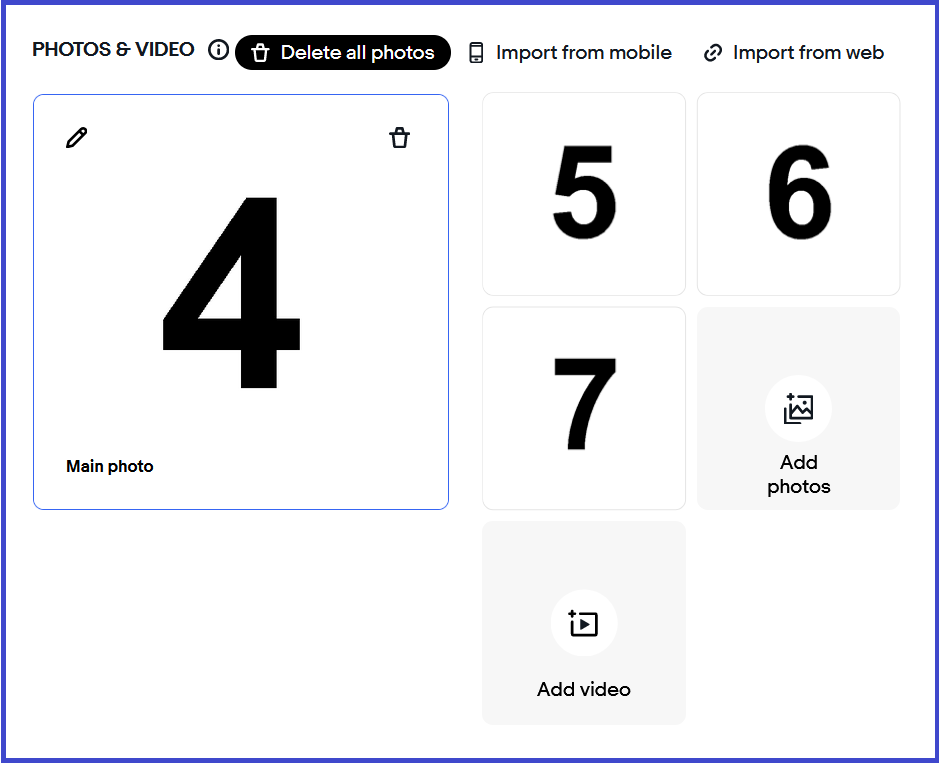This screenshot has width=939, height=763.
Task: Open Import from mobile option
Action: tap(570, 53)
